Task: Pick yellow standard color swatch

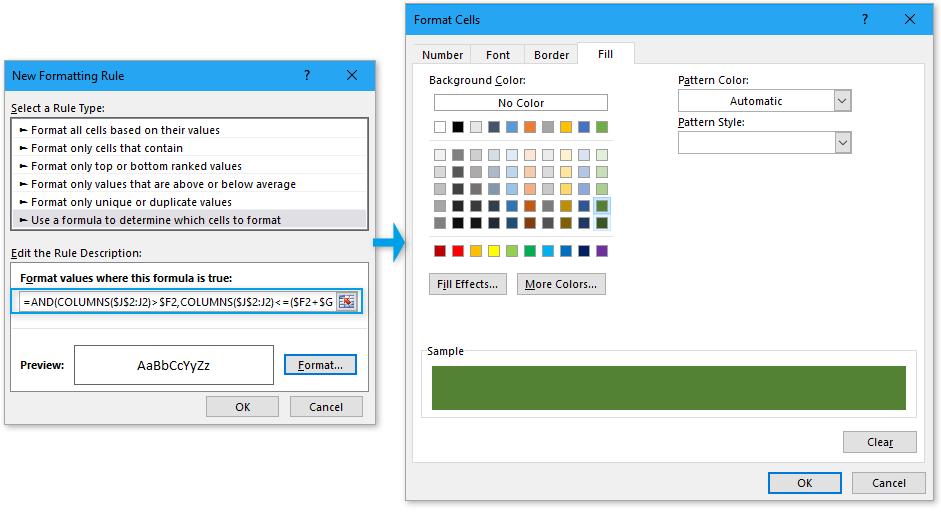Action: click(494, 251)
